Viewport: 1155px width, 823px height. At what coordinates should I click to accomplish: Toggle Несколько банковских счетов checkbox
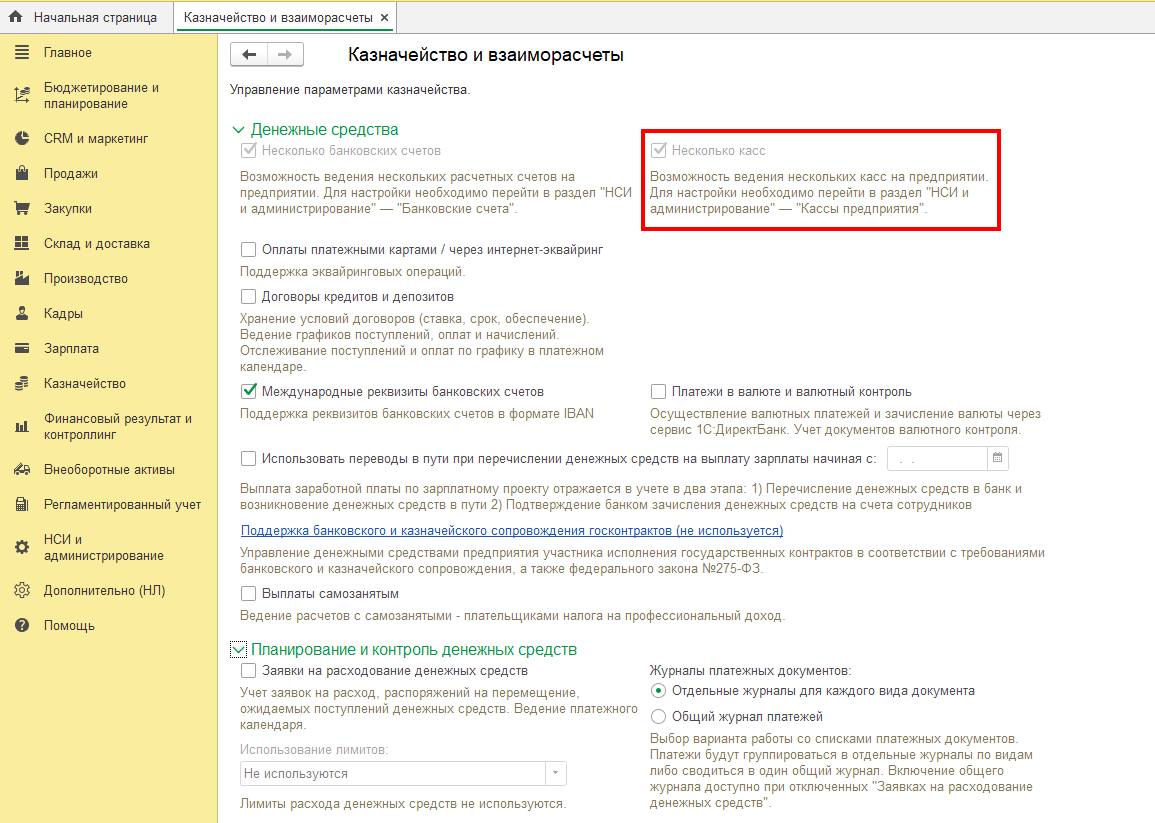click(x=249, y=150)
